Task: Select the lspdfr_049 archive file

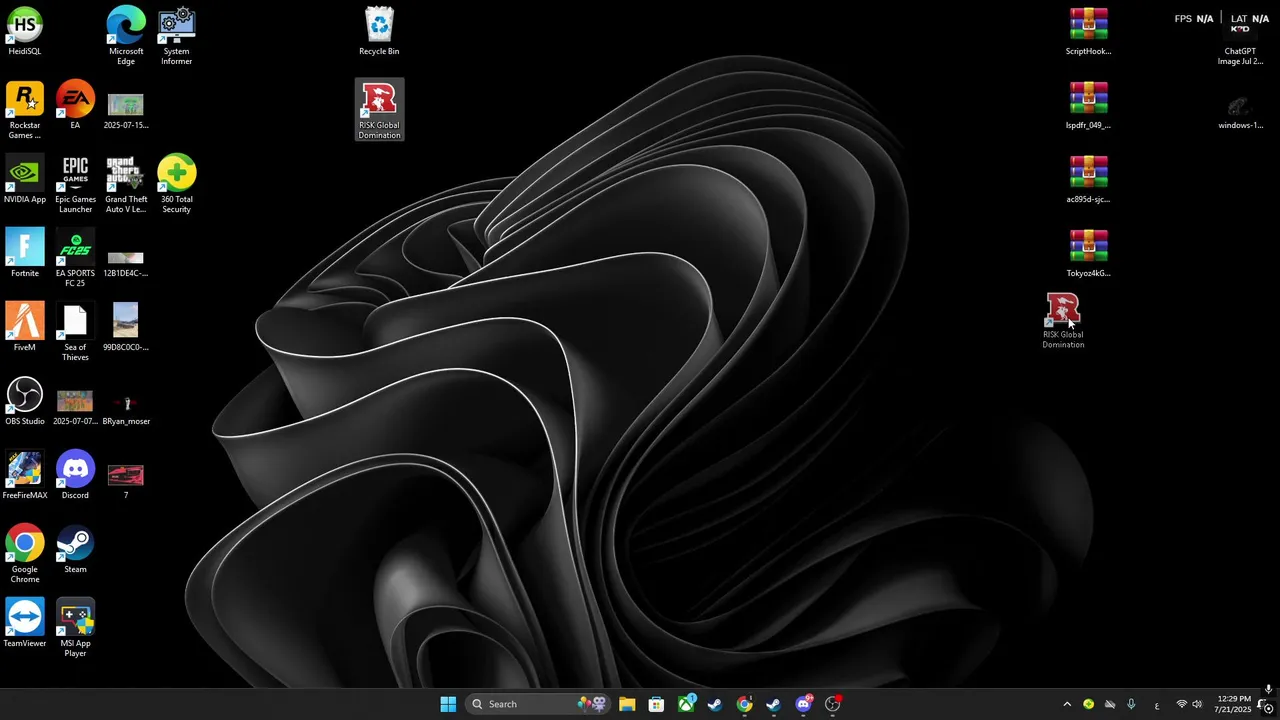Action: tap(1088, 105)
